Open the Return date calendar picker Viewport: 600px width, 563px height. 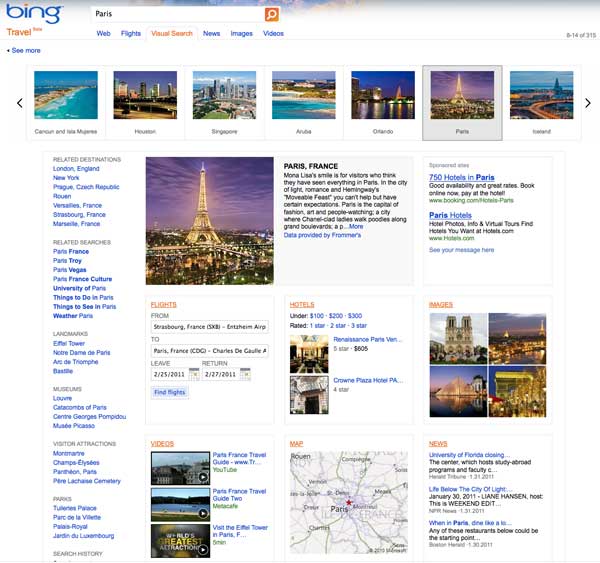point(244,374)
